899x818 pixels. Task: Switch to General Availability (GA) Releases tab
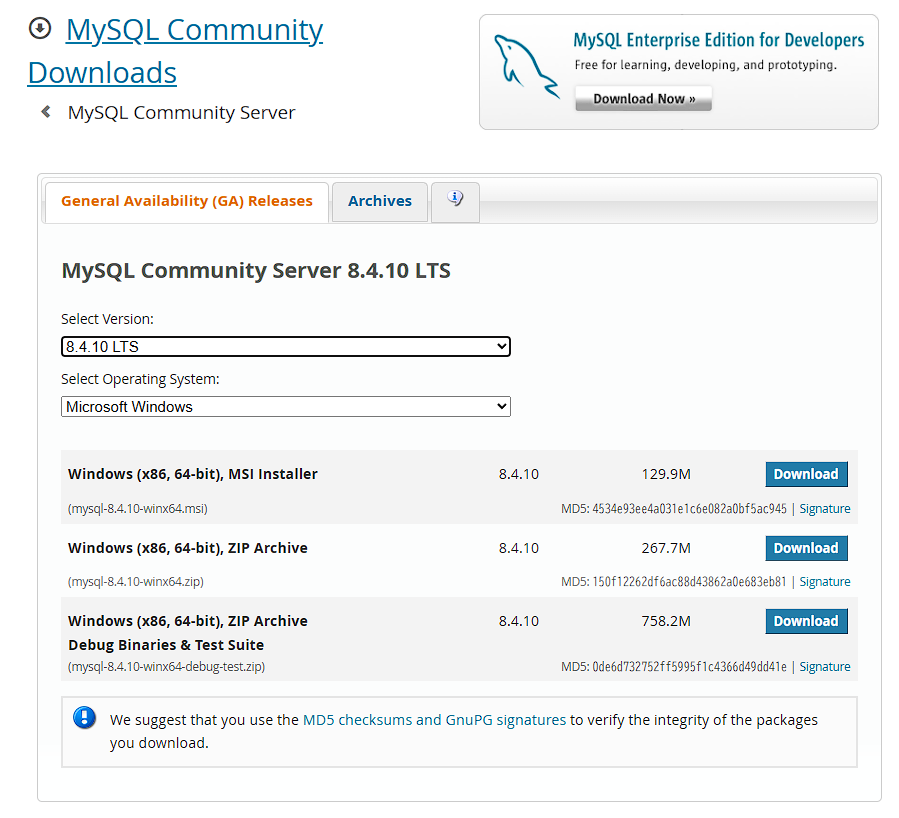click(x=187, y=201)
